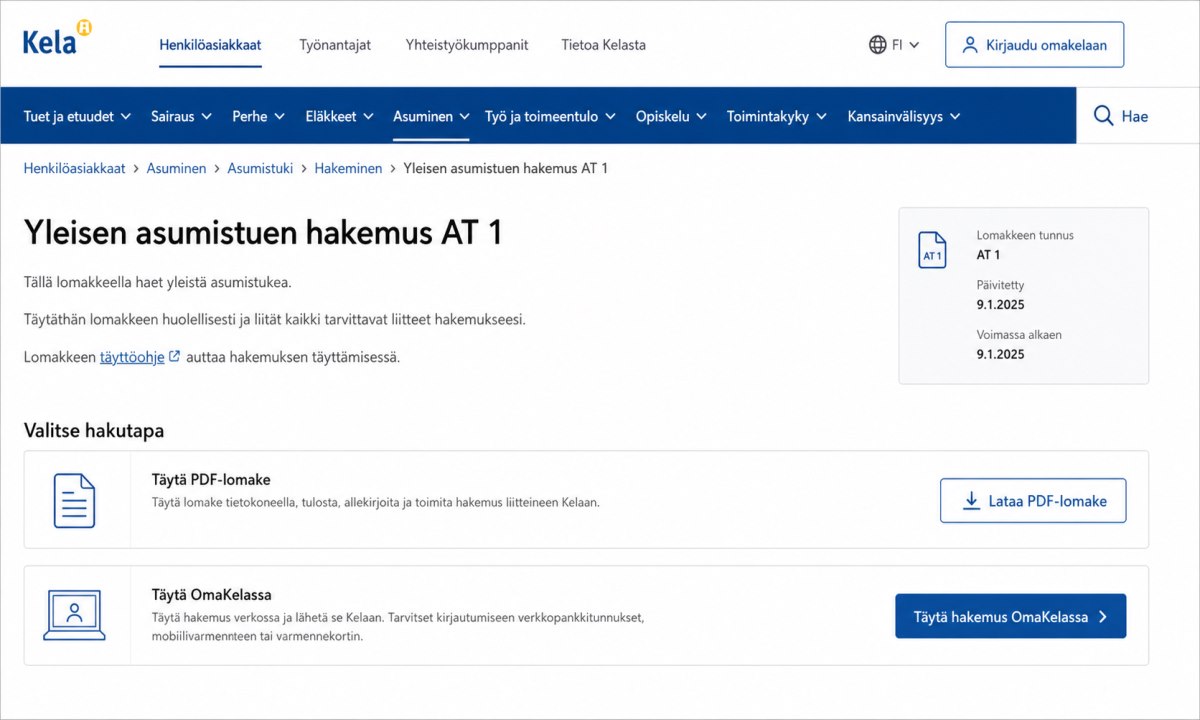
Task: Expand the Opiskelu menu
Action: pyautogui.click(x=672, y=116)
